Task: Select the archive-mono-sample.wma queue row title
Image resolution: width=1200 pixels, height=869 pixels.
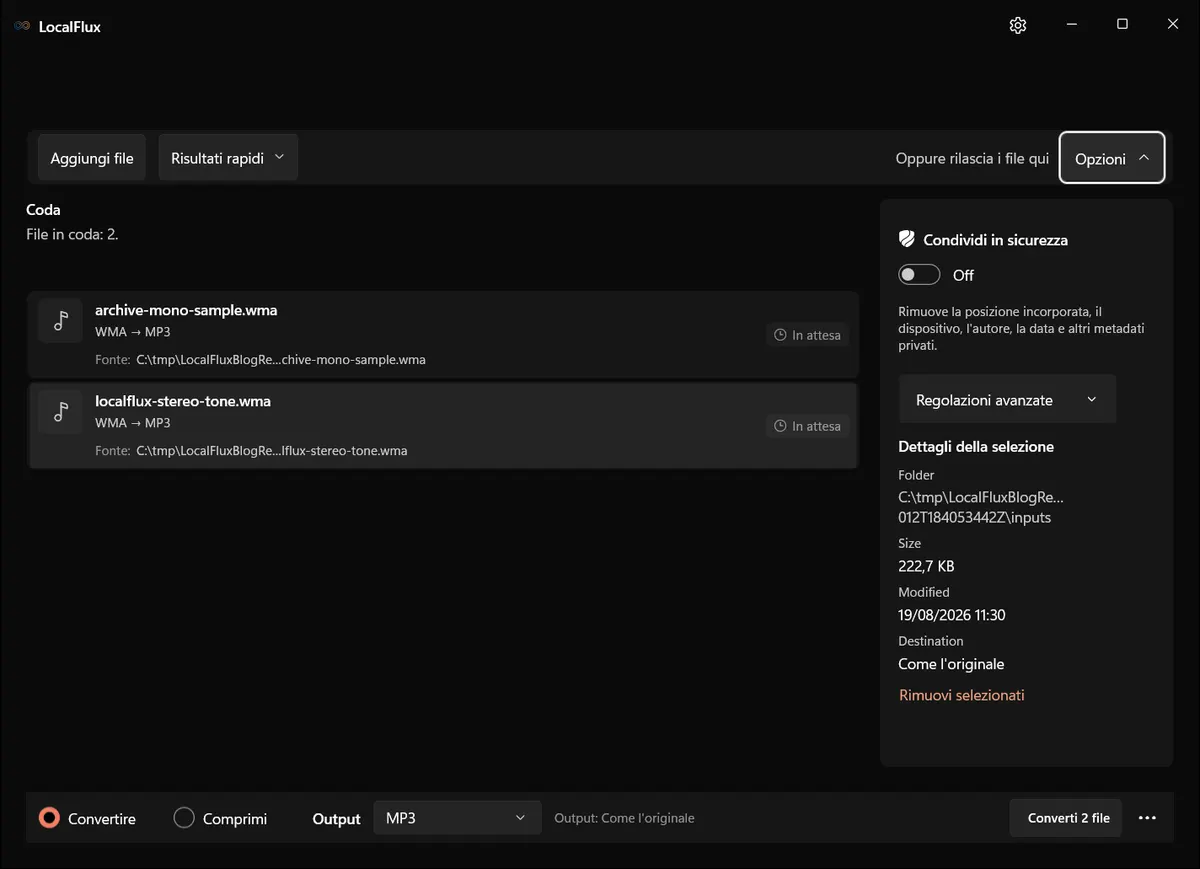Action: point(186,310)
